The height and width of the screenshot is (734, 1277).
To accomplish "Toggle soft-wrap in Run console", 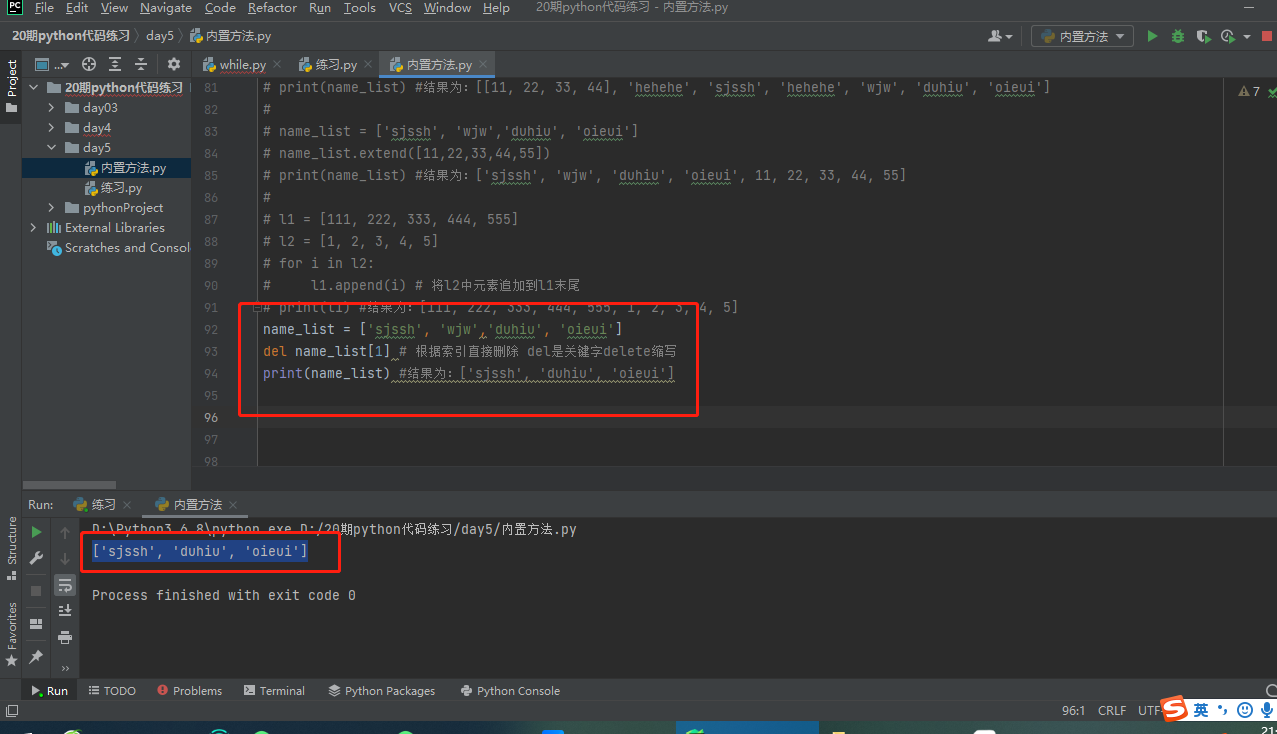I will pos(65,585).
